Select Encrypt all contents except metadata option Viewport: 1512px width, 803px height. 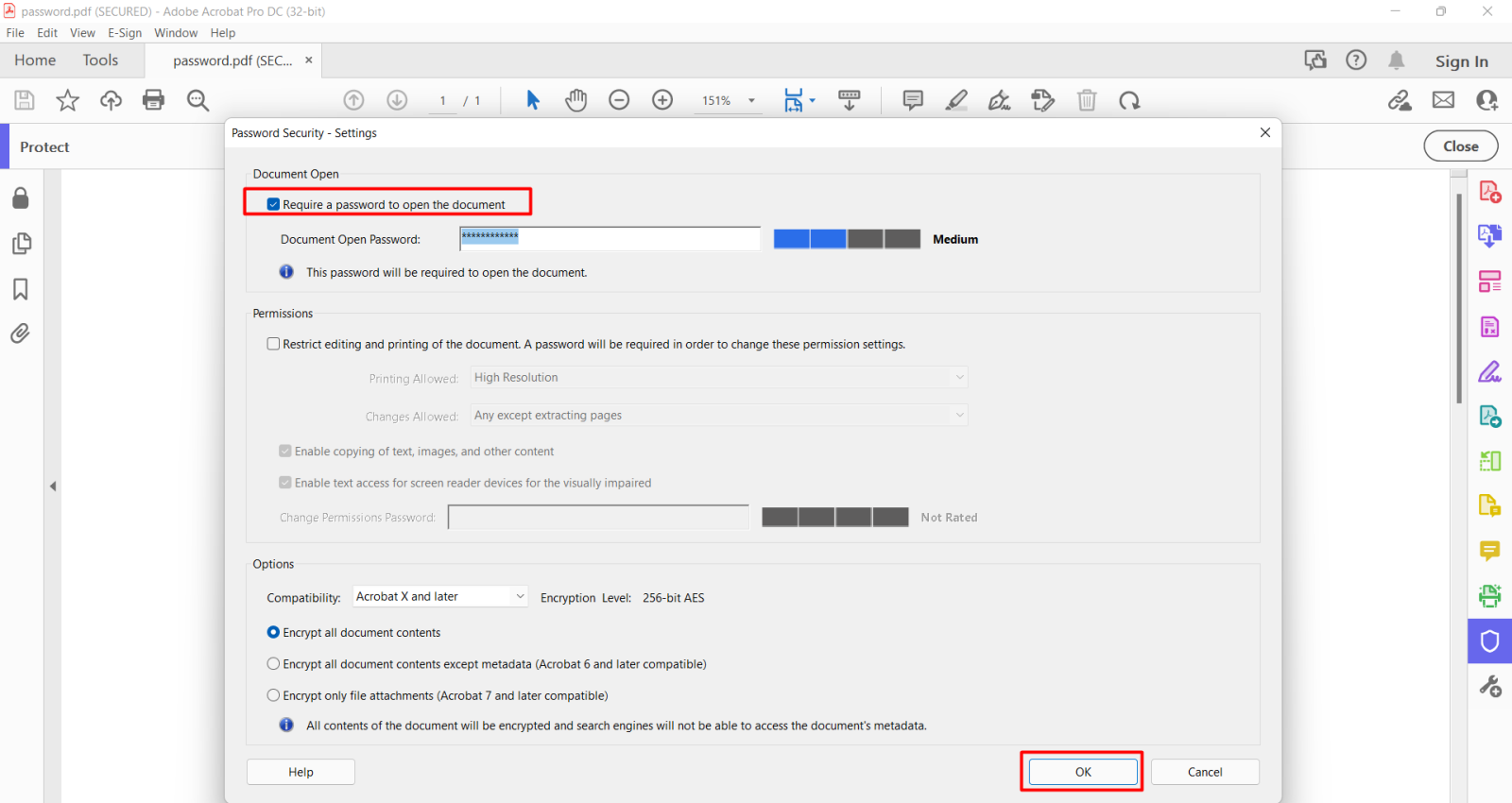click(x=273, y=664)
